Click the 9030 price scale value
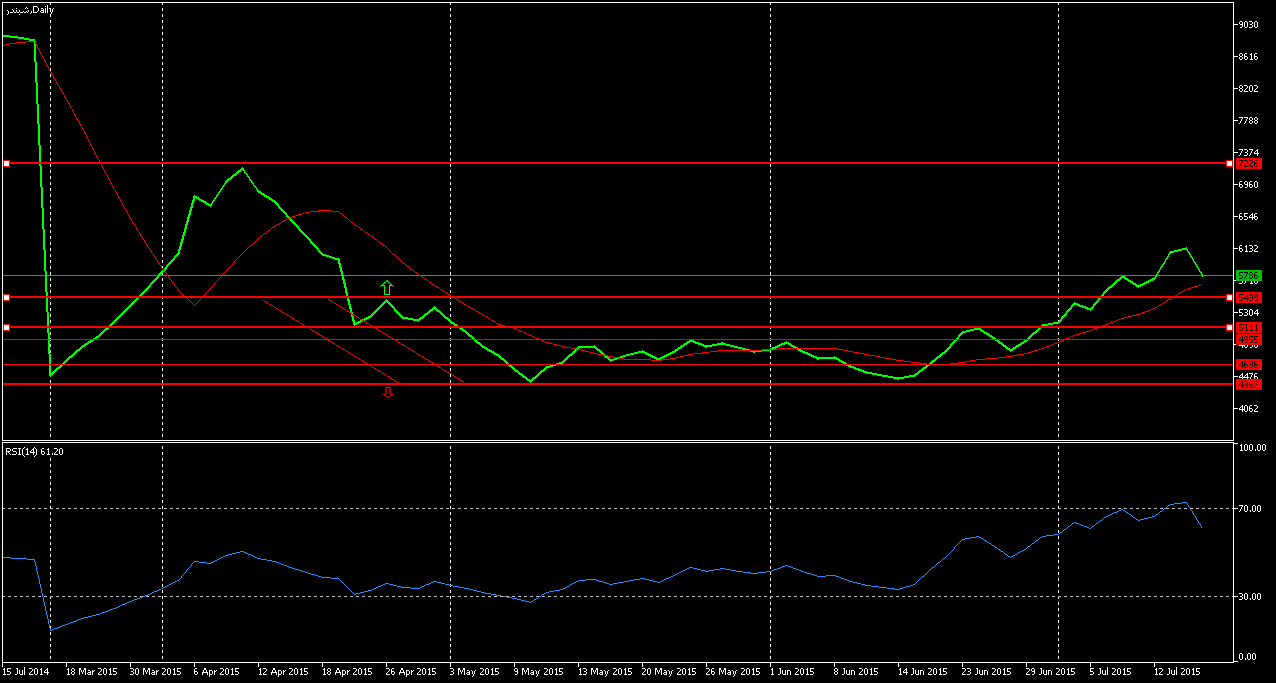The image size is (1276, 683). tap(1249, 24)
